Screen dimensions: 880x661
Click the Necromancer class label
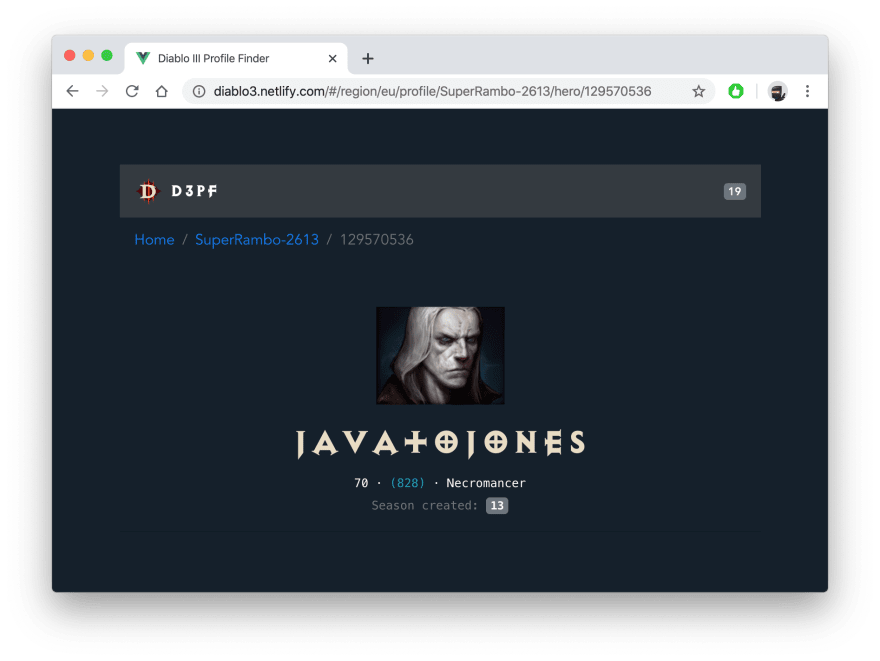(x=486, y=483)
